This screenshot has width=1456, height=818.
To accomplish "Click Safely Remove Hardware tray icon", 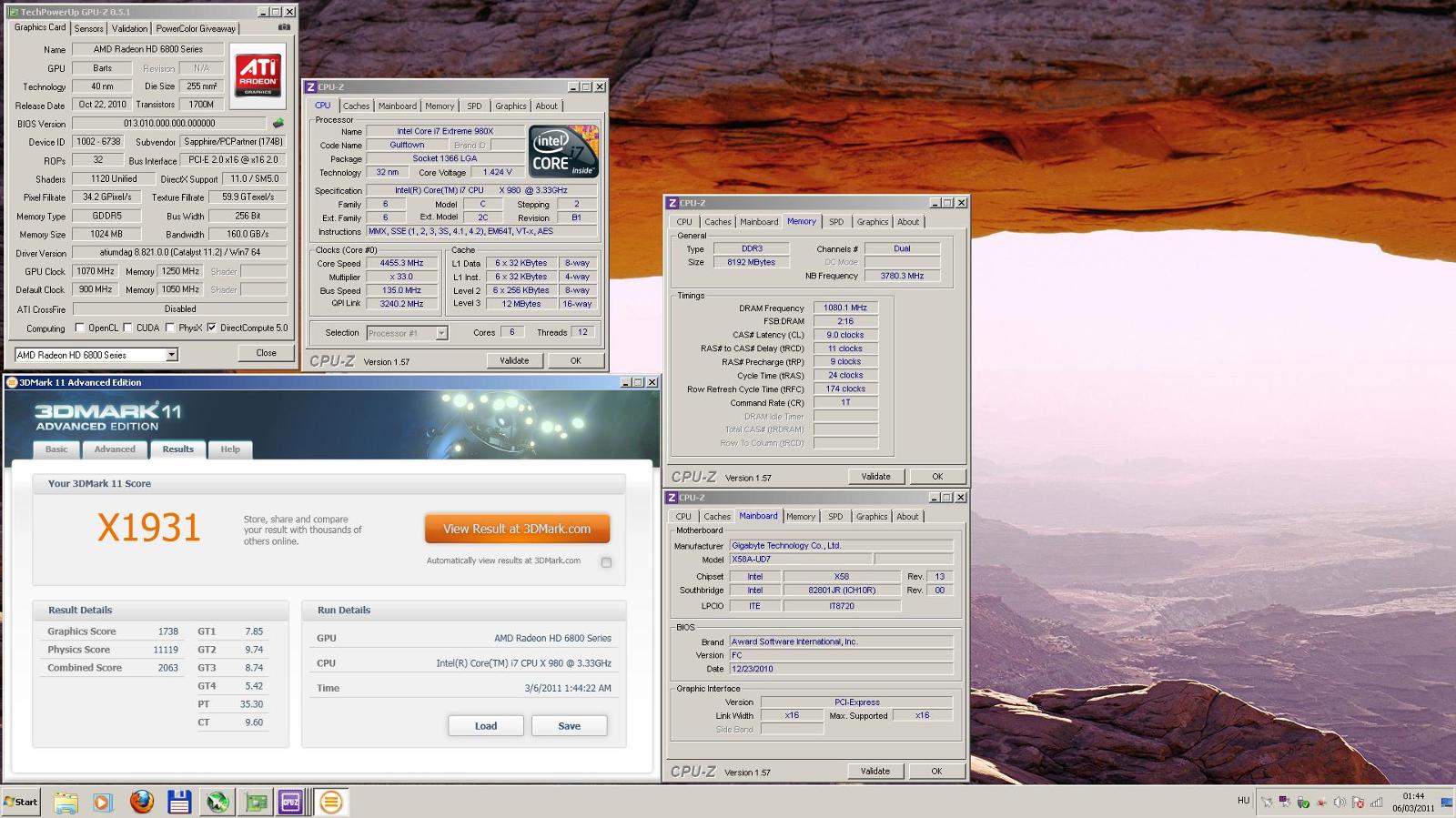I will click(x=1303, y=803).
